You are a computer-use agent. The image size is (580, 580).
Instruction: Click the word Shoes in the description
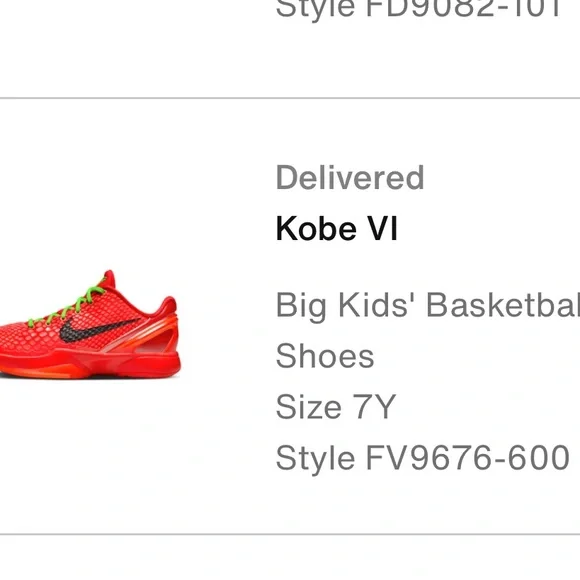click(x=325, y=356)
